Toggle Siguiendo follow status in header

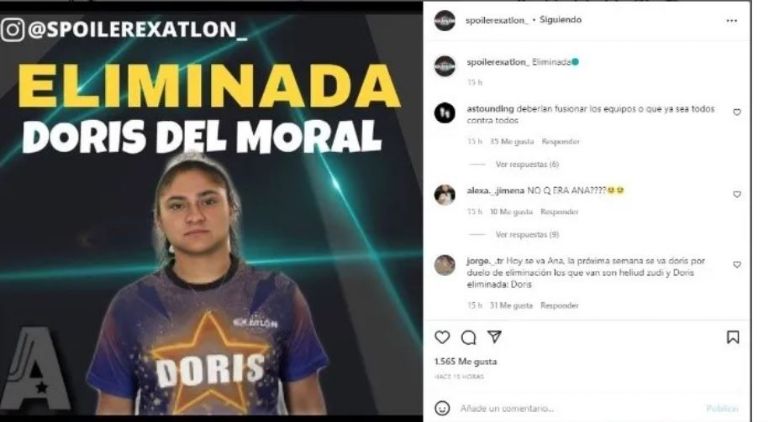(560, 20)
